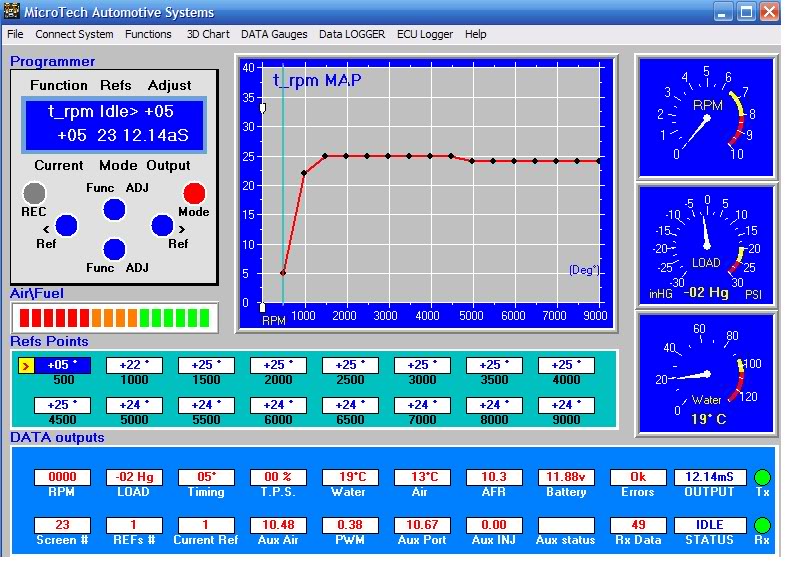Select the 9000 RPM ref point
The image size is (790, 573).
566,405
